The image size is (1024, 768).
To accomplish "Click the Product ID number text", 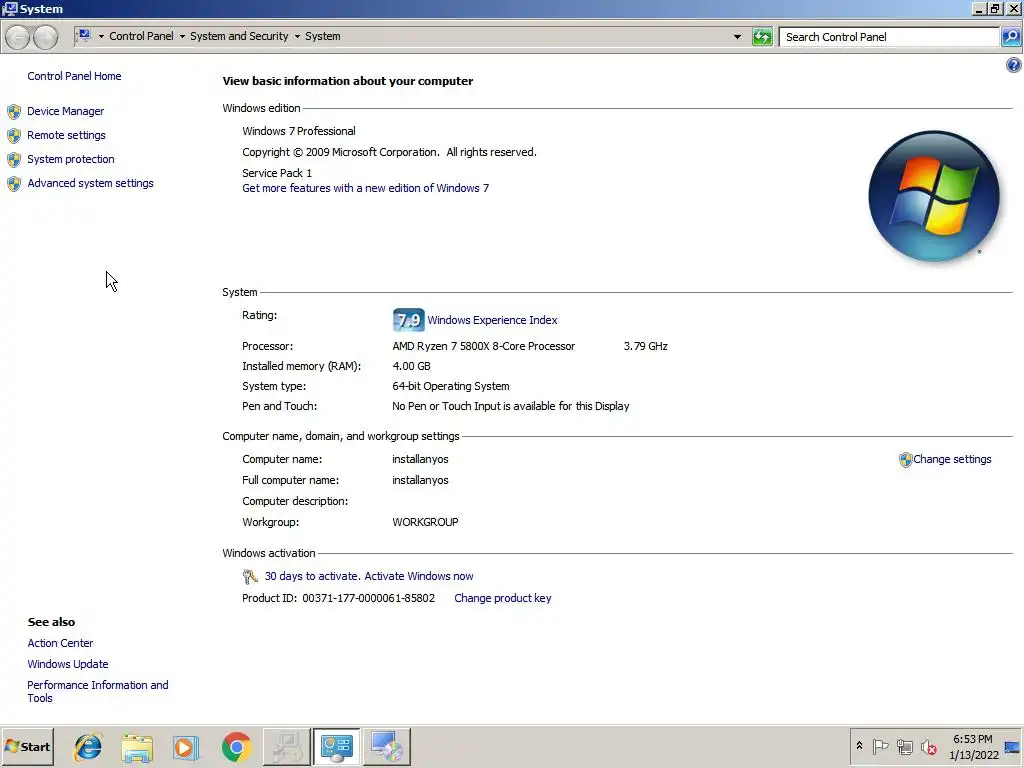I will (368, 598).
